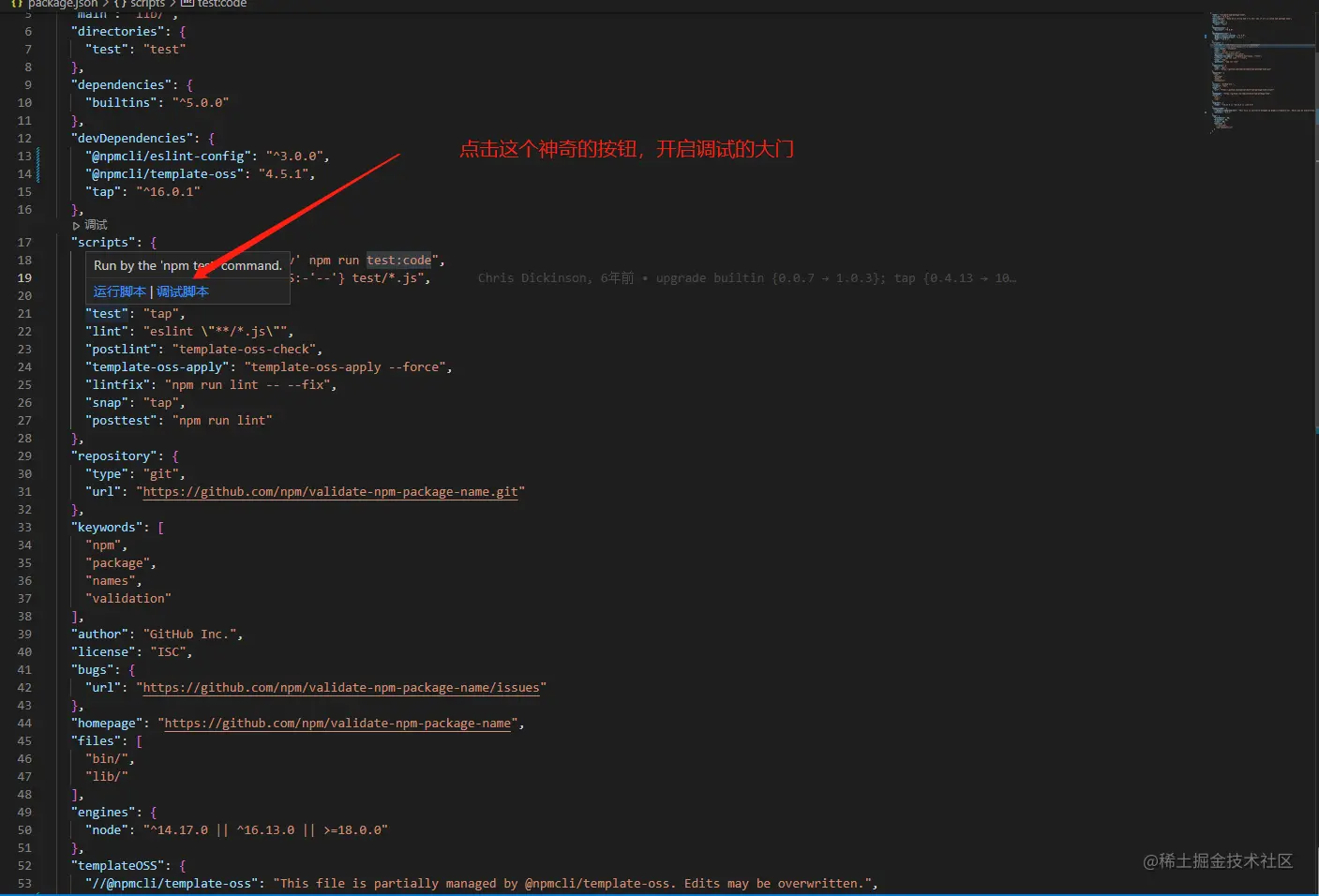
Task: Click the "scripts" key on line 17
Action: pos(103,243)
